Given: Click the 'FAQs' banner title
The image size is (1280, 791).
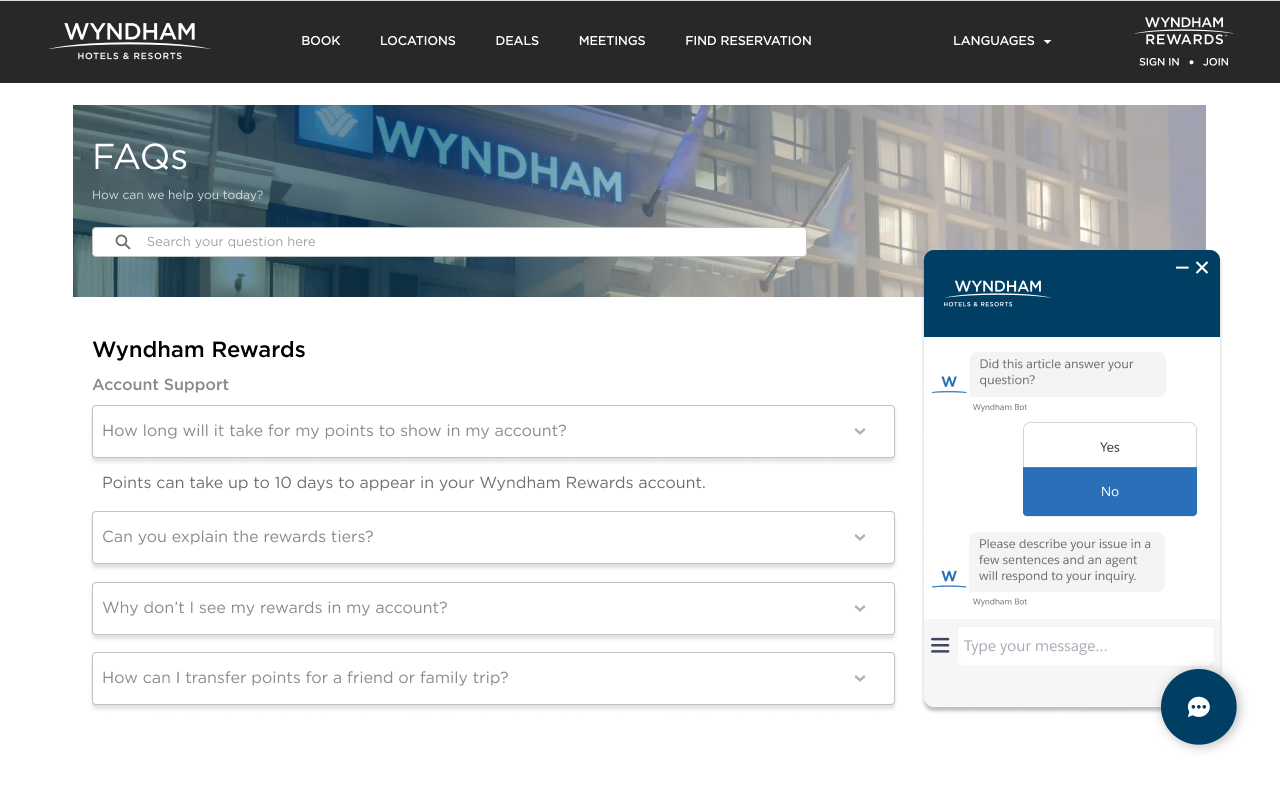Looking at the screenshot, I should (x=140, y=157).
